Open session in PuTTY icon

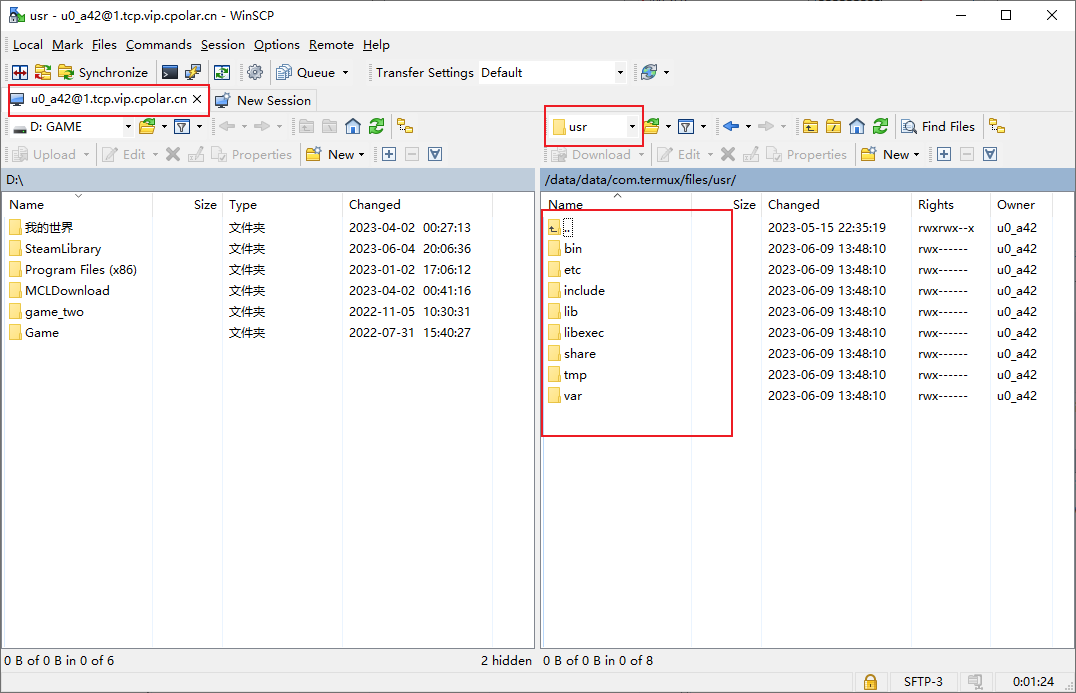pyautogui.click(x=193, y=72)
